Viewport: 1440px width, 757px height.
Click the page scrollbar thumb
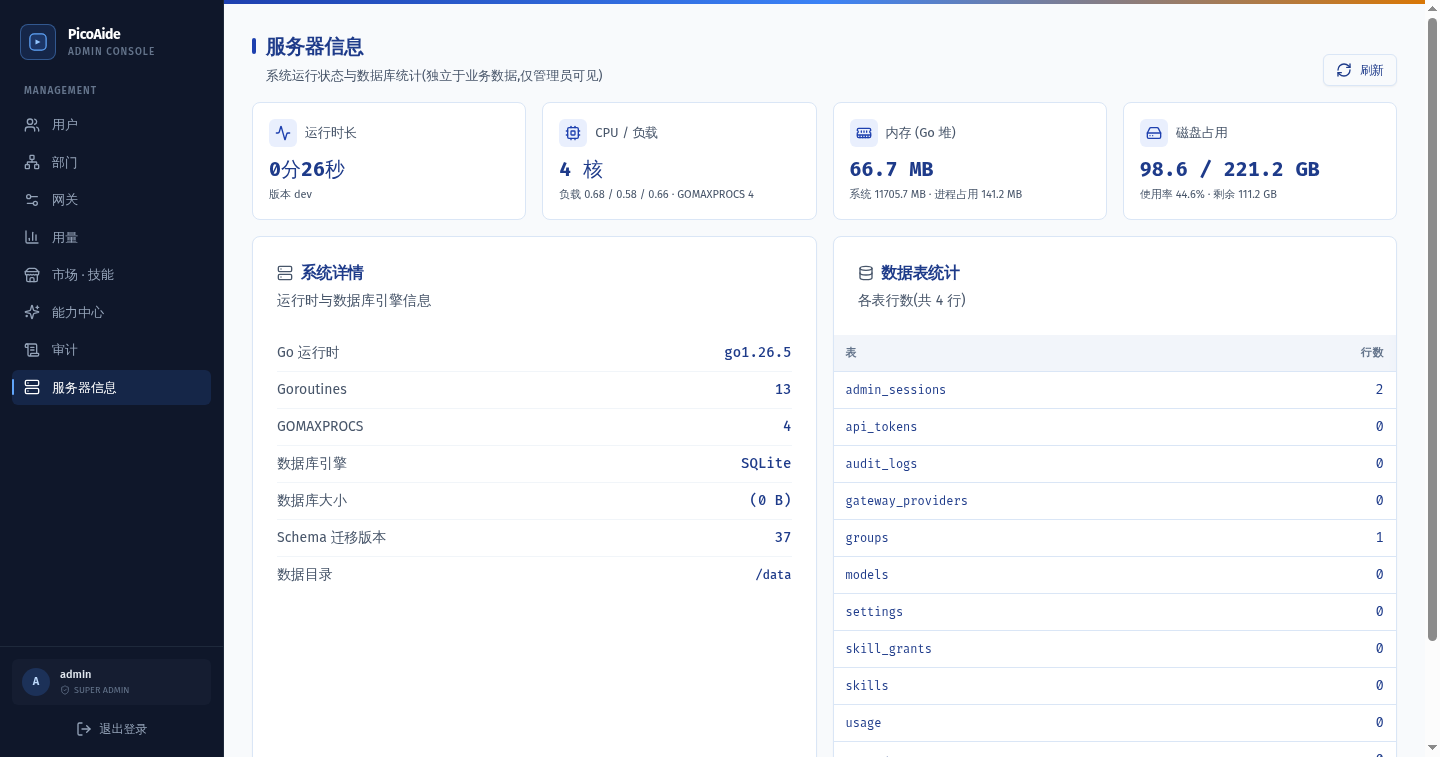pyautogui.click(x=1432, y=330)
